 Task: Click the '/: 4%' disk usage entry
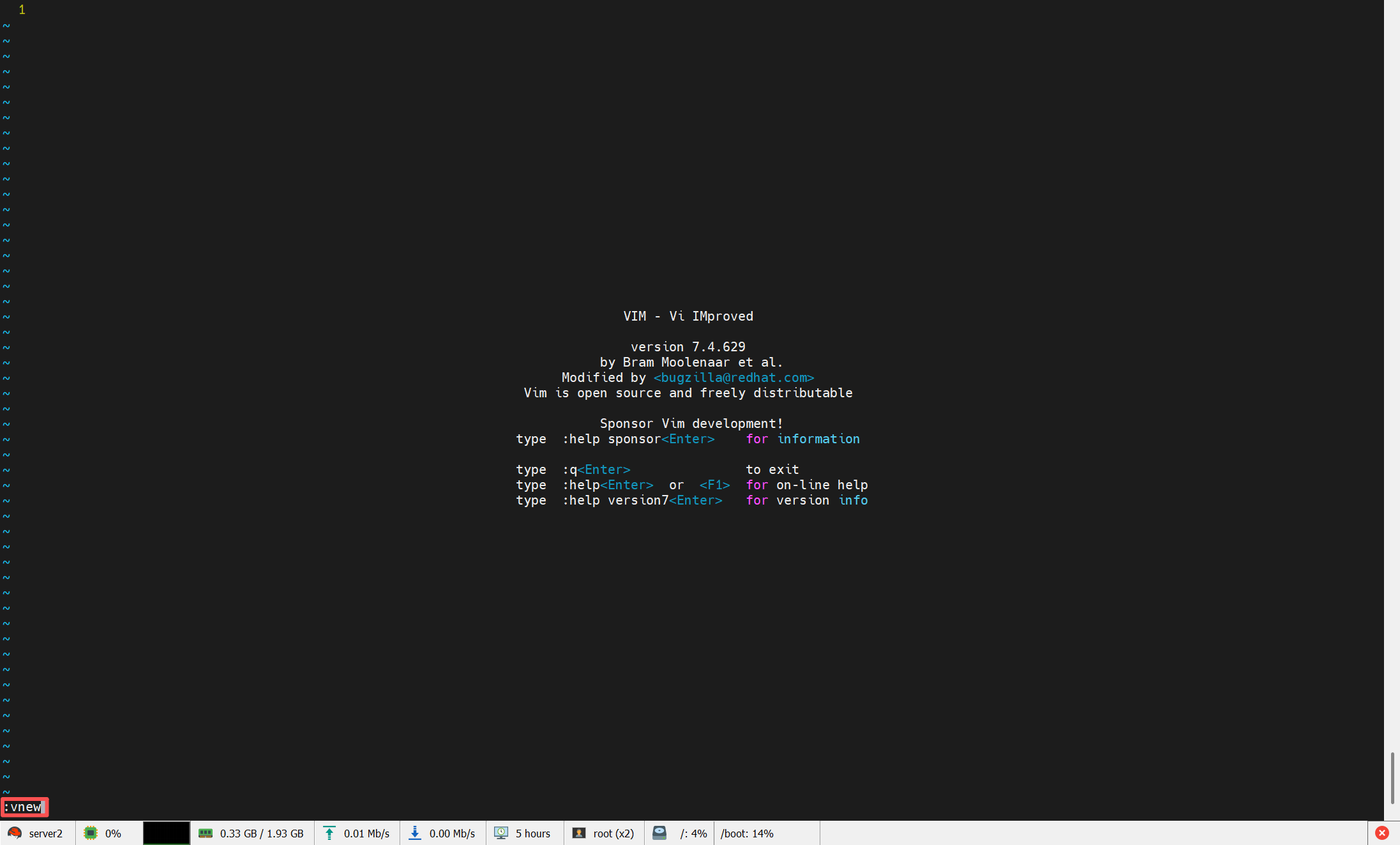(693, 834)
